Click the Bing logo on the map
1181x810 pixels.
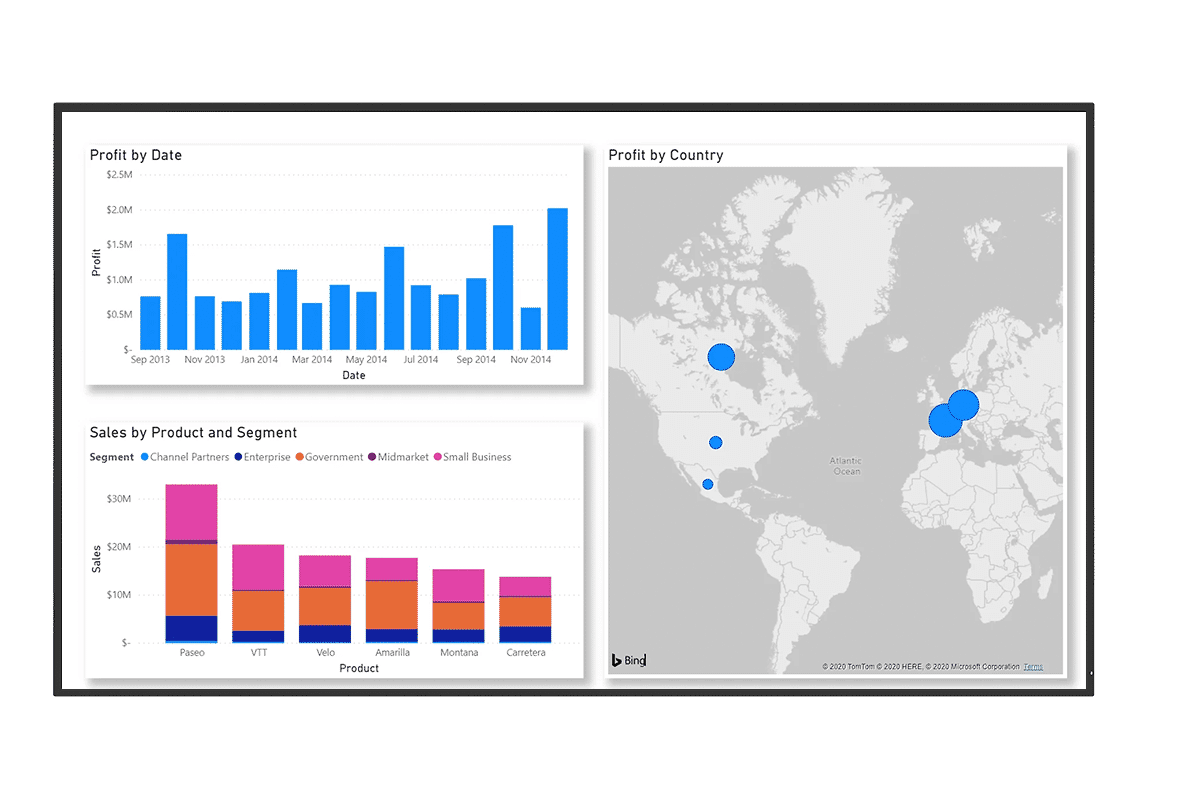tap(629, 660)
